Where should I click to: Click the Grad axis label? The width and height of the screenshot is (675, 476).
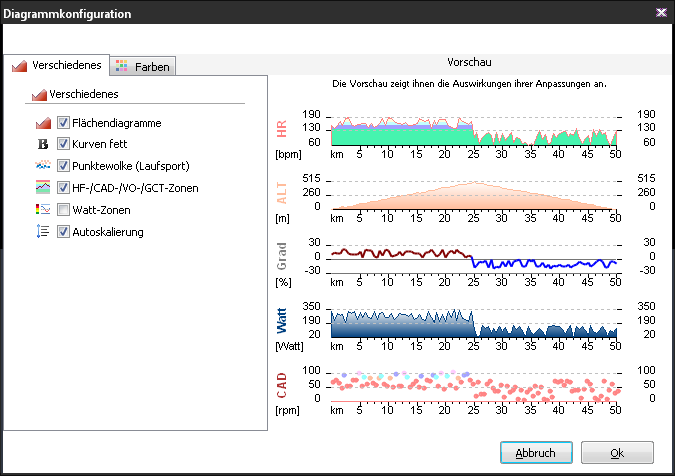coord(282,257)
